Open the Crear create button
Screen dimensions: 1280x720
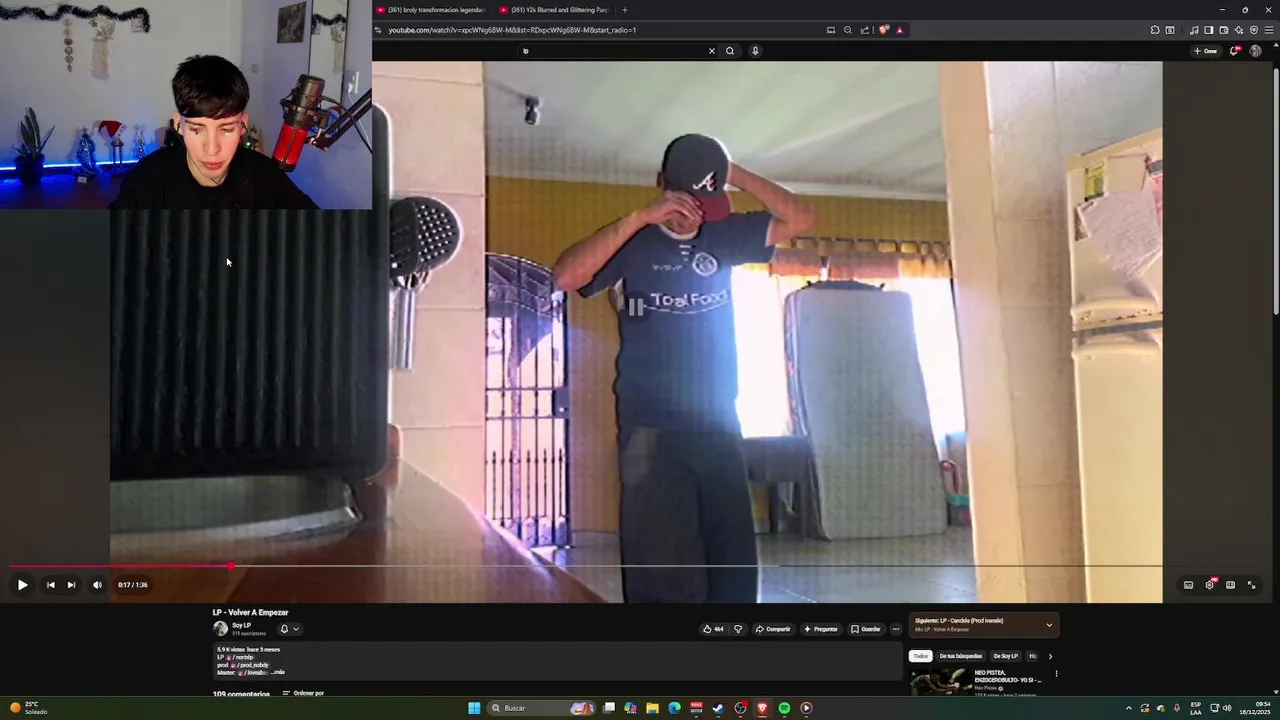1205,51
